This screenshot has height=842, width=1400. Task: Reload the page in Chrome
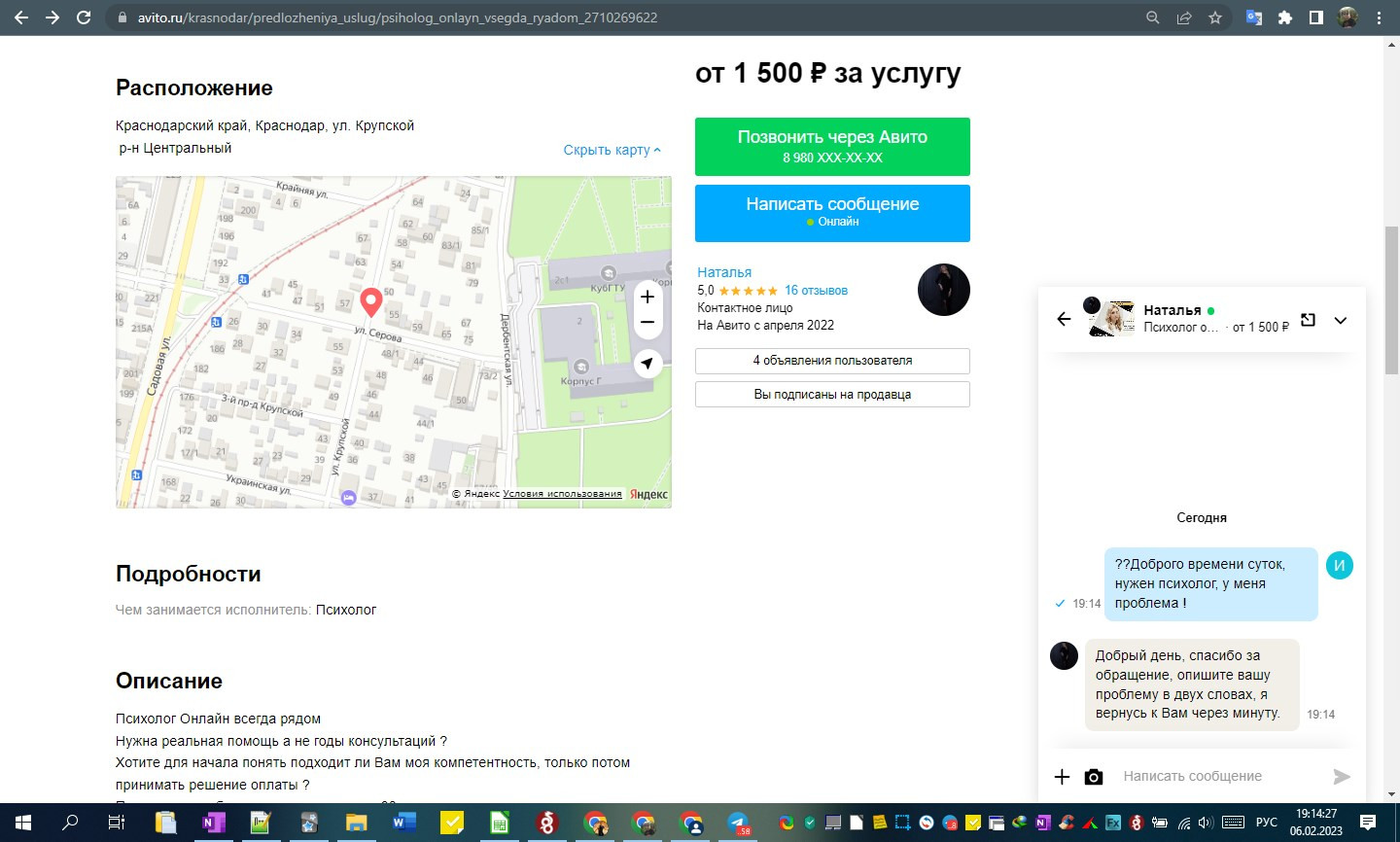tap(84, 18)
